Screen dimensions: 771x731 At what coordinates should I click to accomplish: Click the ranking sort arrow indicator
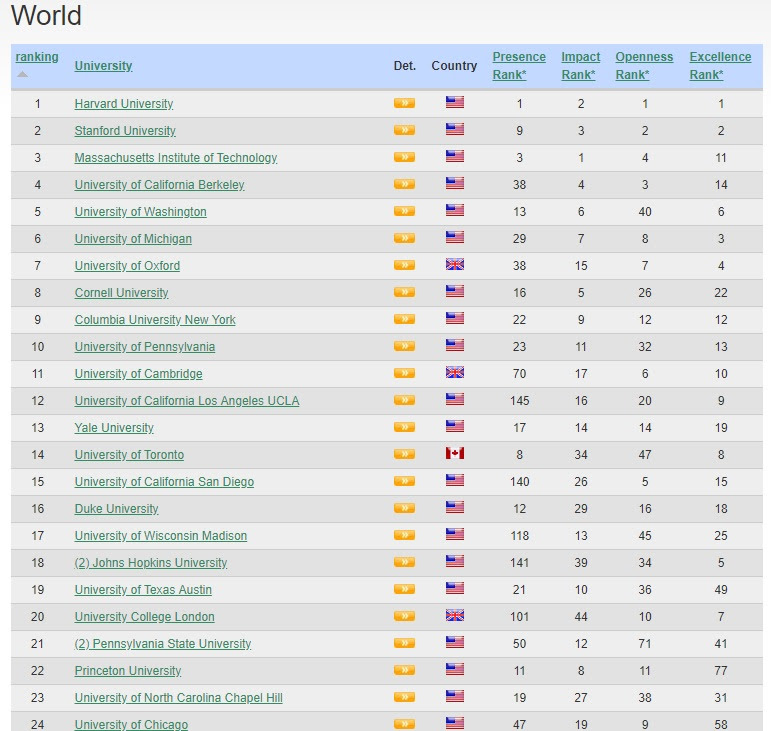tap(22, 74)
